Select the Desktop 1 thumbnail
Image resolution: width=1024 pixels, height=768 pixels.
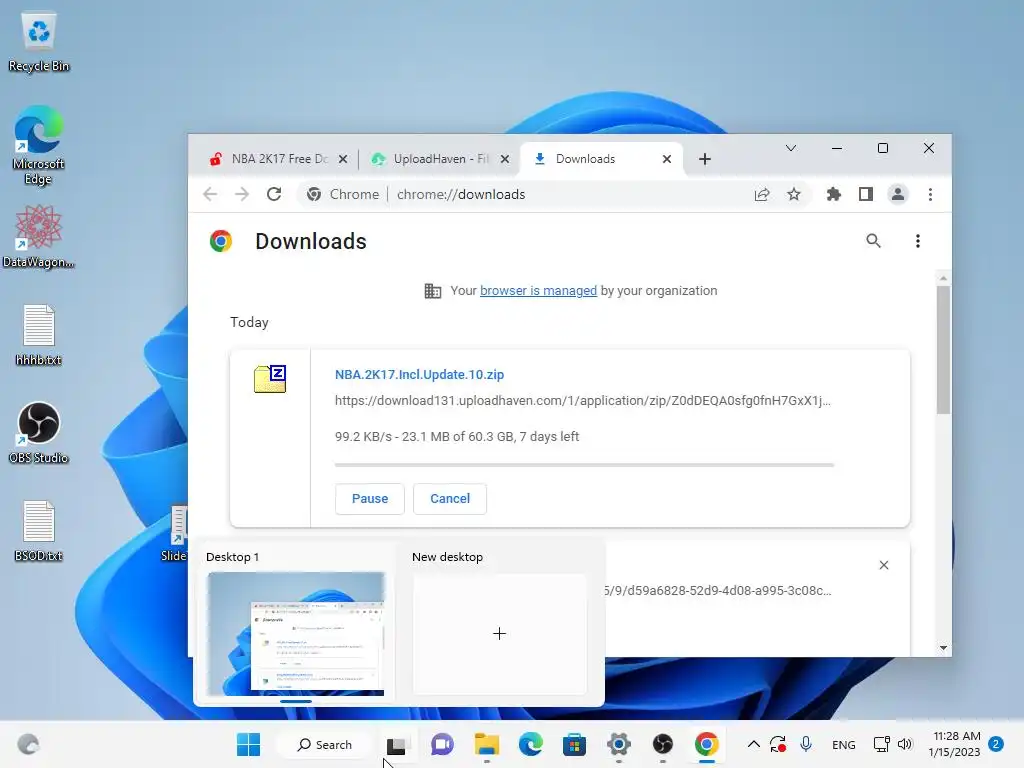[296, 633]
